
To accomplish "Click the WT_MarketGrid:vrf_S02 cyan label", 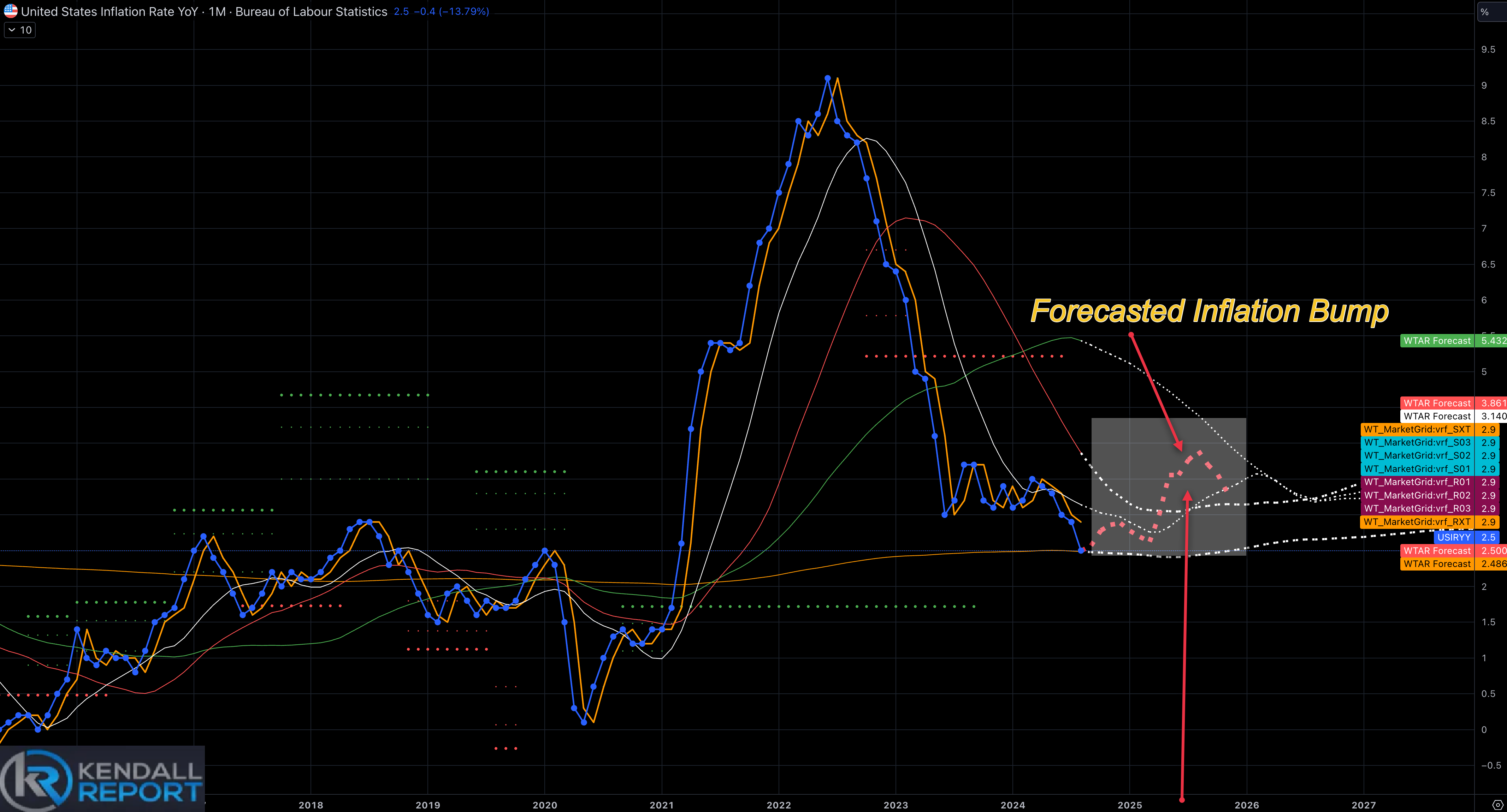I will (1417, 456).
